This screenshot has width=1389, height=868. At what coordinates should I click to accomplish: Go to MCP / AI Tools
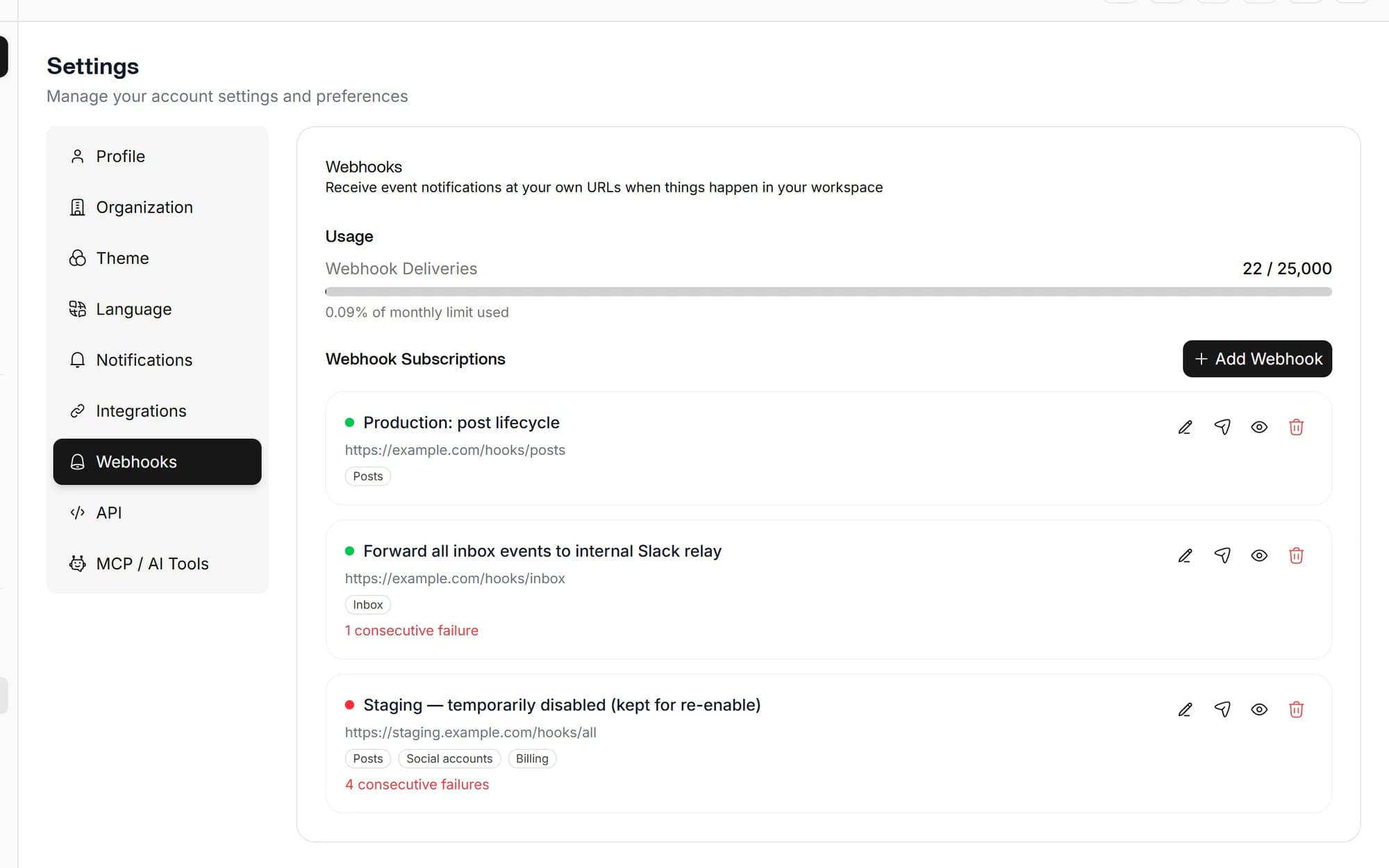pos(157,564)
